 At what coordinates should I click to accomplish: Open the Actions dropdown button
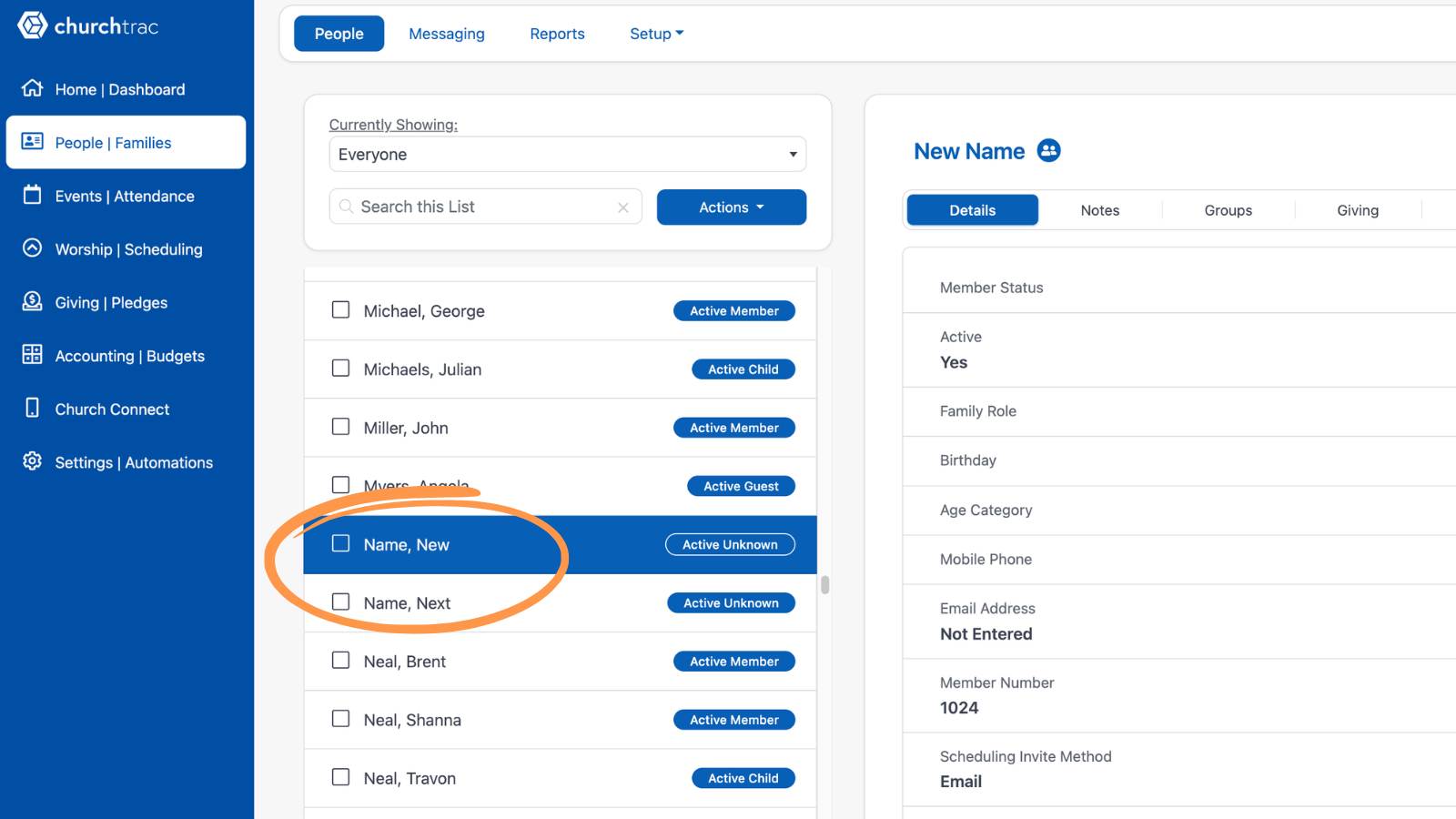(x=731, y=207)
